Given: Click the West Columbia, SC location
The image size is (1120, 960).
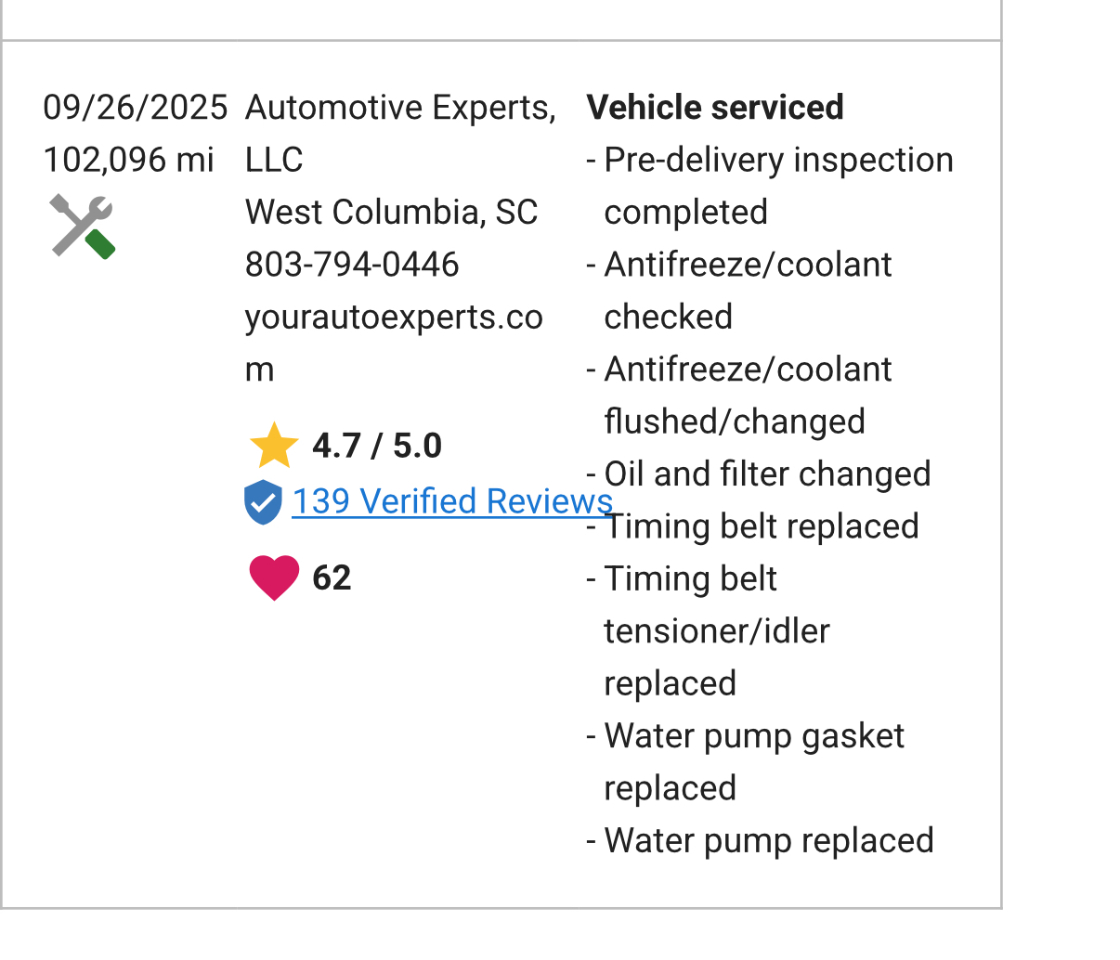Looking at the screenshot, I should tap(391, 212).
